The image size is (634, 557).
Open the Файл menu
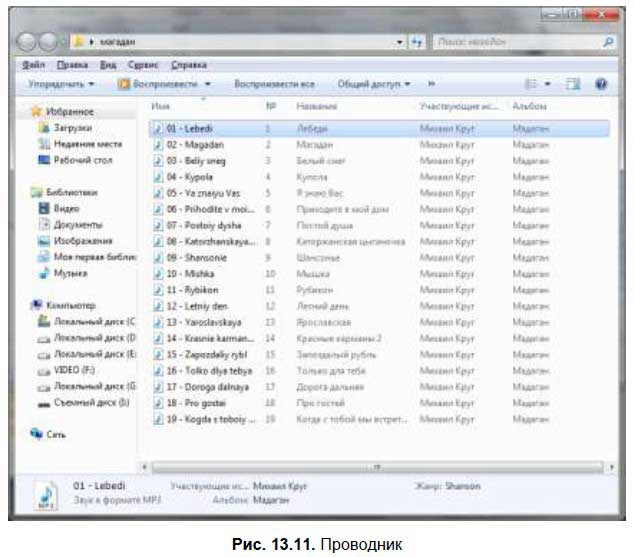(x=34, y=65)
